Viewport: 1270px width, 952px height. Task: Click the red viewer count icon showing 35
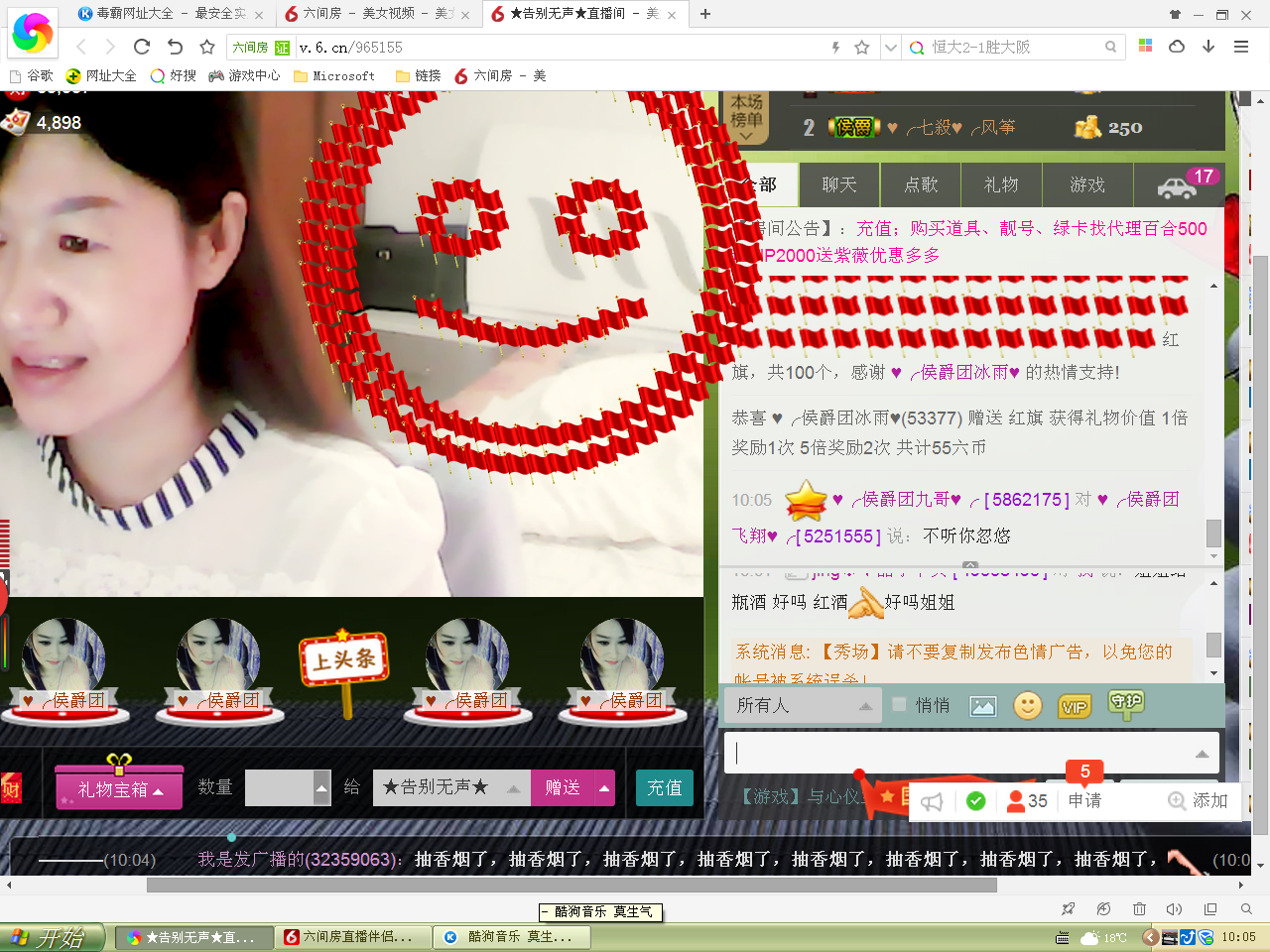click(x=1026, y=801)
